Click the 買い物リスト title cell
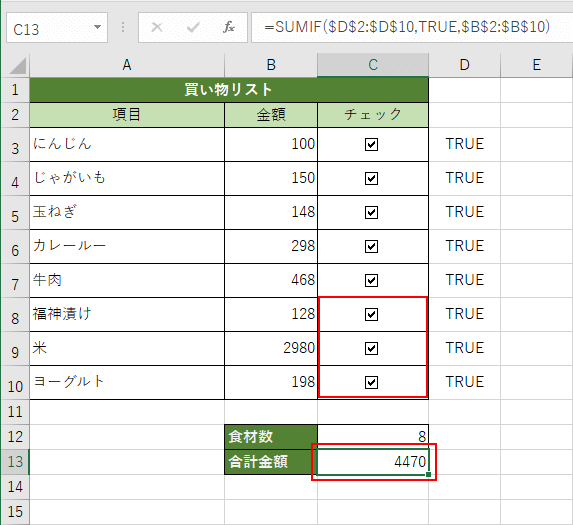 pos(229,90)
